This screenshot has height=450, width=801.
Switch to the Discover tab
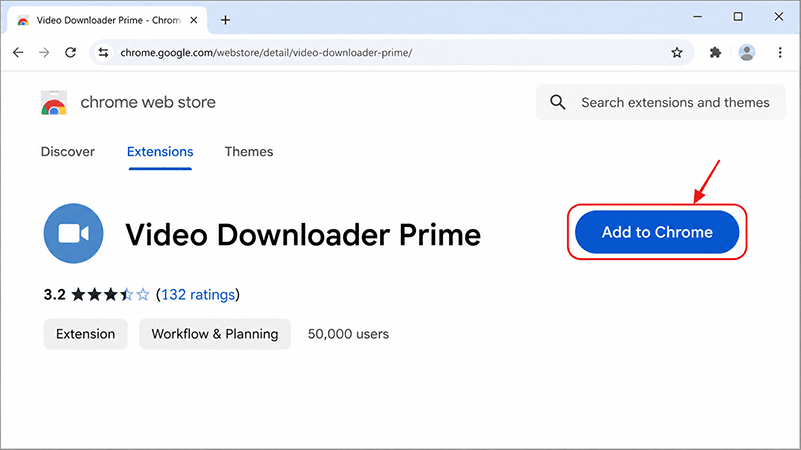68,152
